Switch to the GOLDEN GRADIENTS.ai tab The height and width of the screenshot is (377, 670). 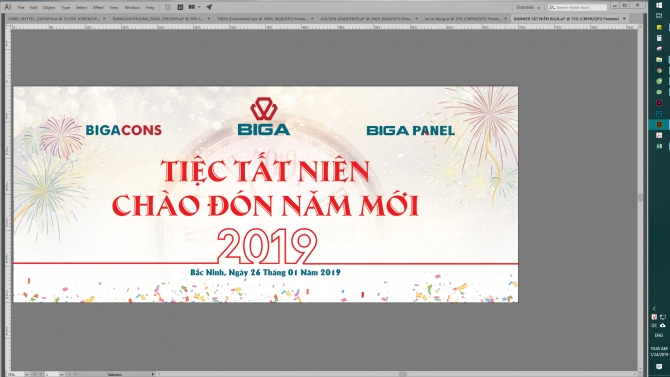click(366, 19)
